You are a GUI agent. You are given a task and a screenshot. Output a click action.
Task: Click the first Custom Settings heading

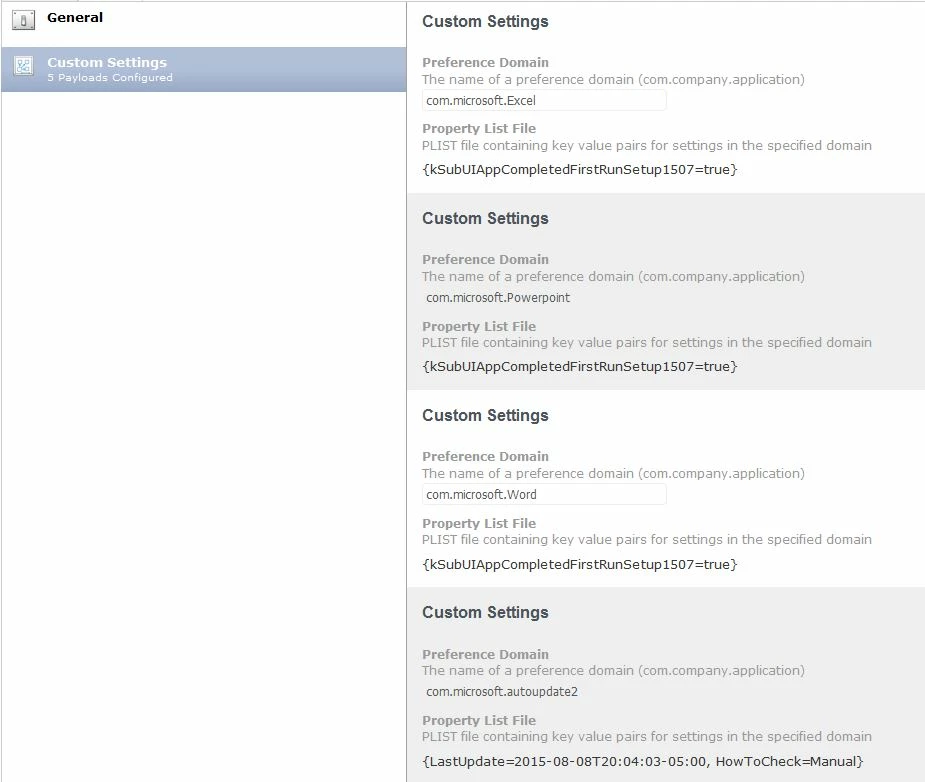coord(485,22)
